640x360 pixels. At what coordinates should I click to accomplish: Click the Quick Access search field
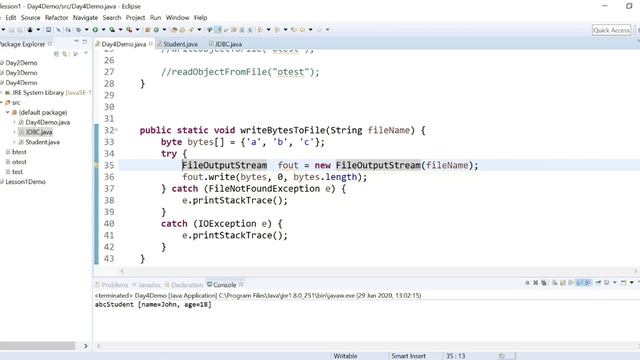[611, 30]
